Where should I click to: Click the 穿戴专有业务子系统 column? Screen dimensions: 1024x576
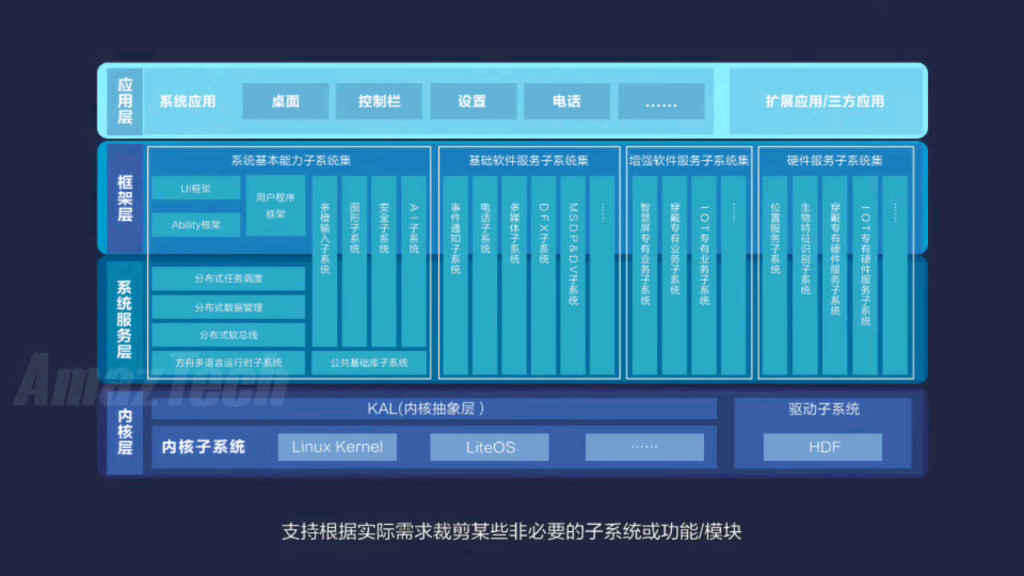pyautogui.click(x=675, y=275)
